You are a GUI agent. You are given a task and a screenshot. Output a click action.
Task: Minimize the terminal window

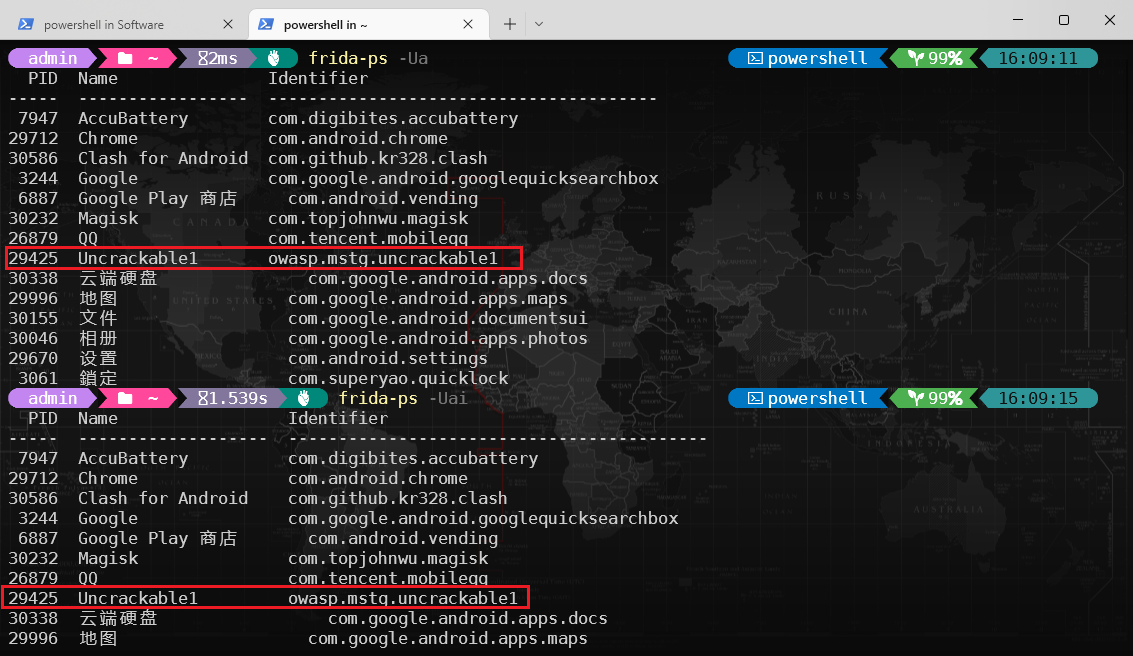click(x=1018, y=20)
